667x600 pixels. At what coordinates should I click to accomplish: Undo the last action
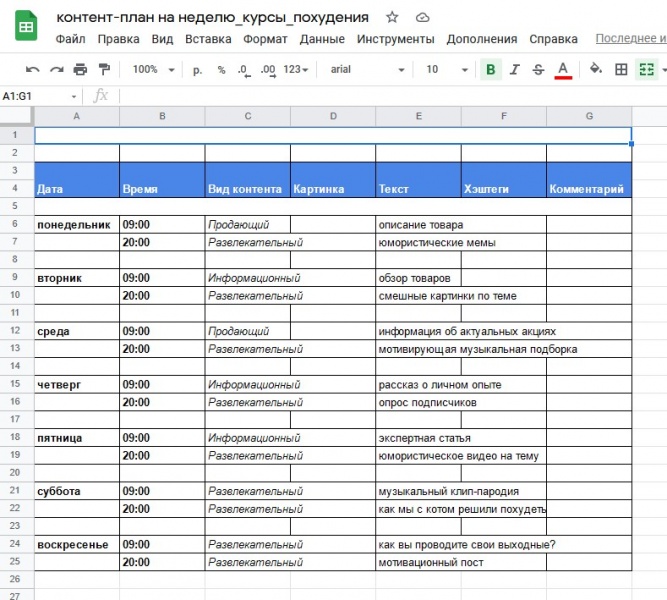tap(32, 69)
